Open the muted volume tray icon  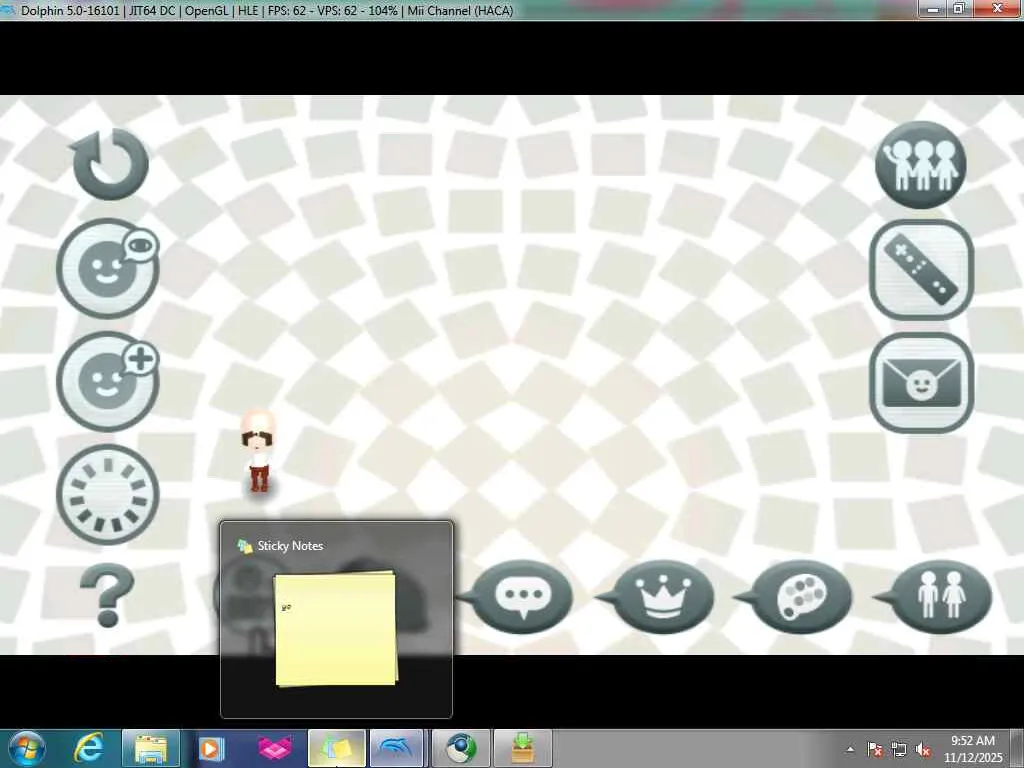923,750
